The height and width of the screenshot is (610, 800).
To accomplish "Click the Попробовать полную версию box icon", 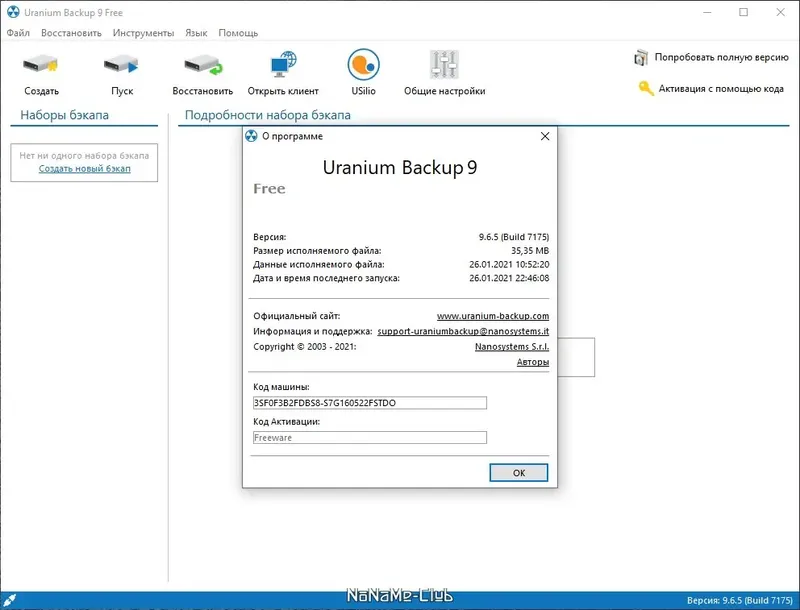I will pos(641,58).
